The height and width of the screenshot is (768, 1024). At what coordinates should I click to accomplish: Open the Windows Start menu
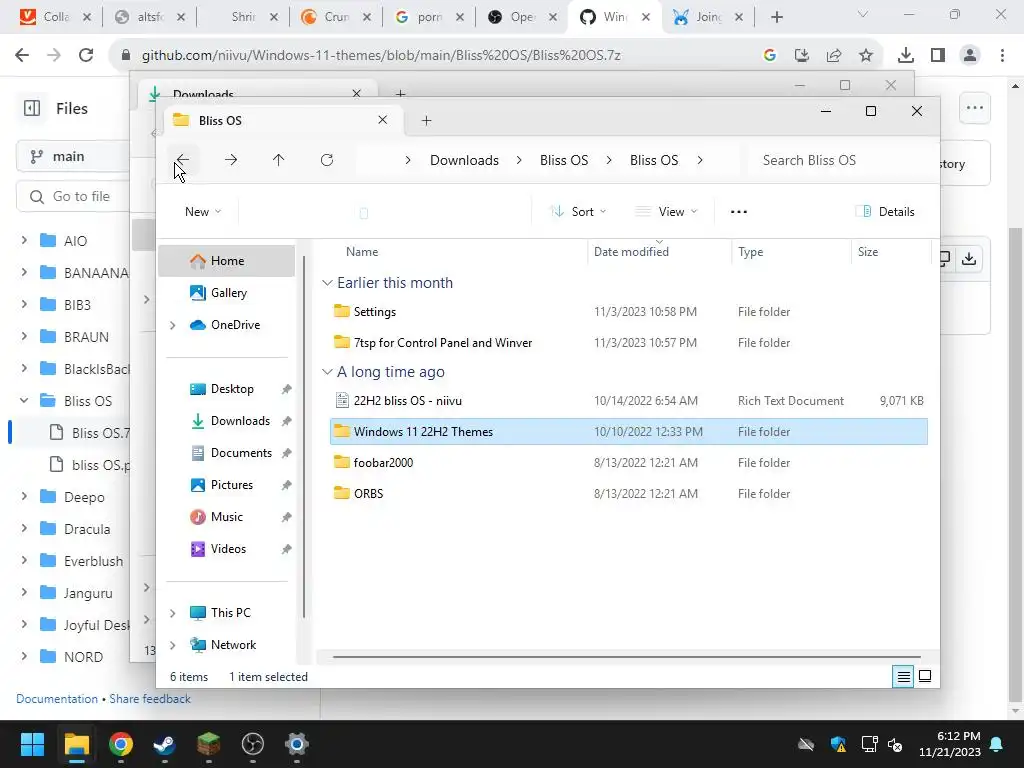pyautogui.click(x=32, y=744)
